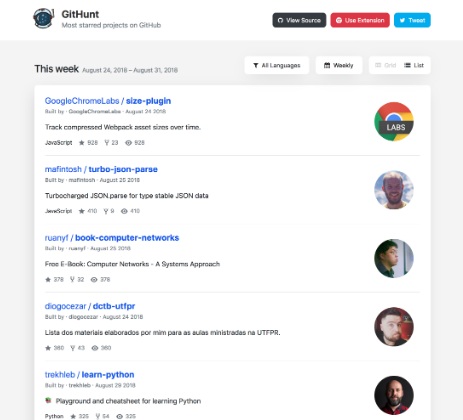
Task: Click star icon on dctb-utfpr row
Action: click(x=48, y=348)
